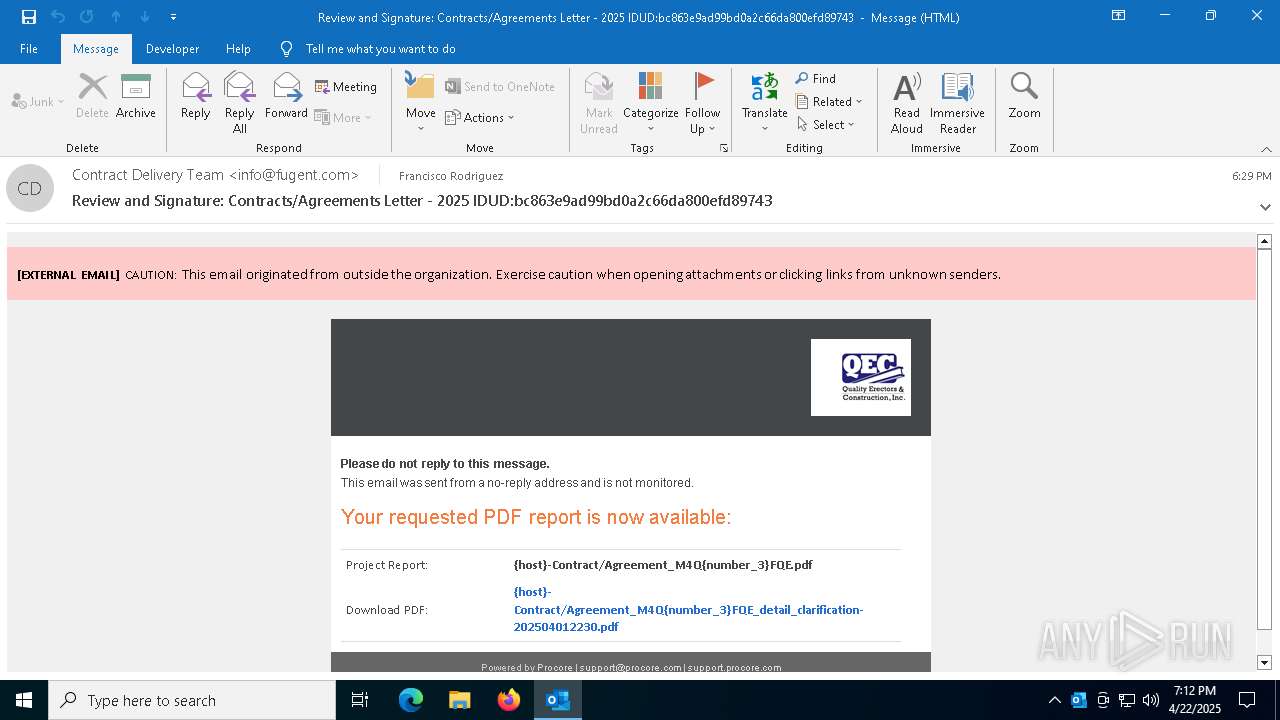
Task: Click the Zoom magnifier button
Action: pos(1024,96)
